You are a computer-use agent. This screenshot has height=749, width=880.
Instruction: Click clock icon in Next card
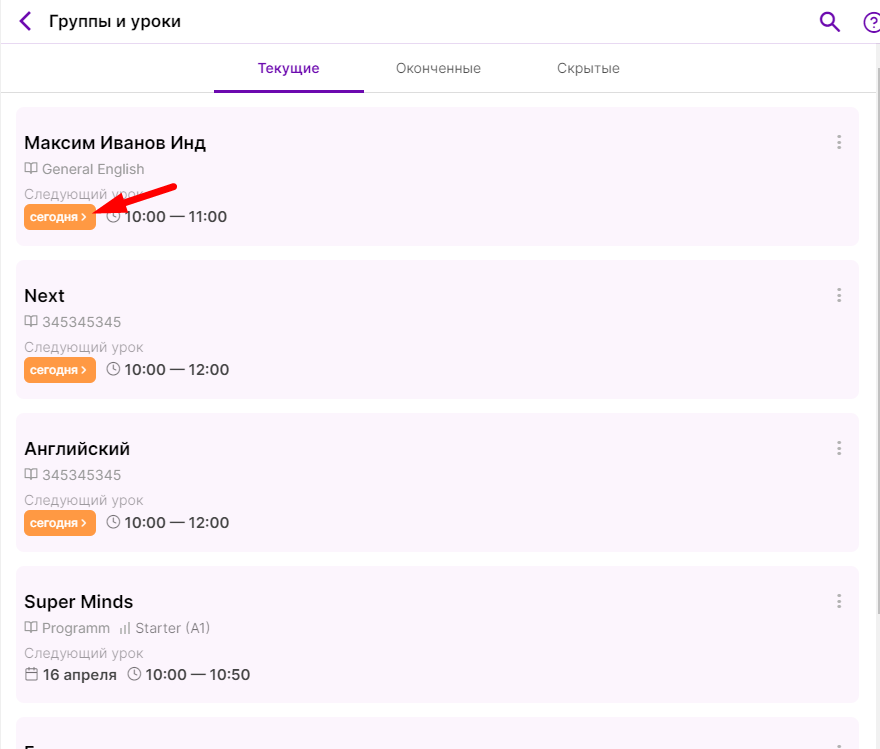coord(113,369)
